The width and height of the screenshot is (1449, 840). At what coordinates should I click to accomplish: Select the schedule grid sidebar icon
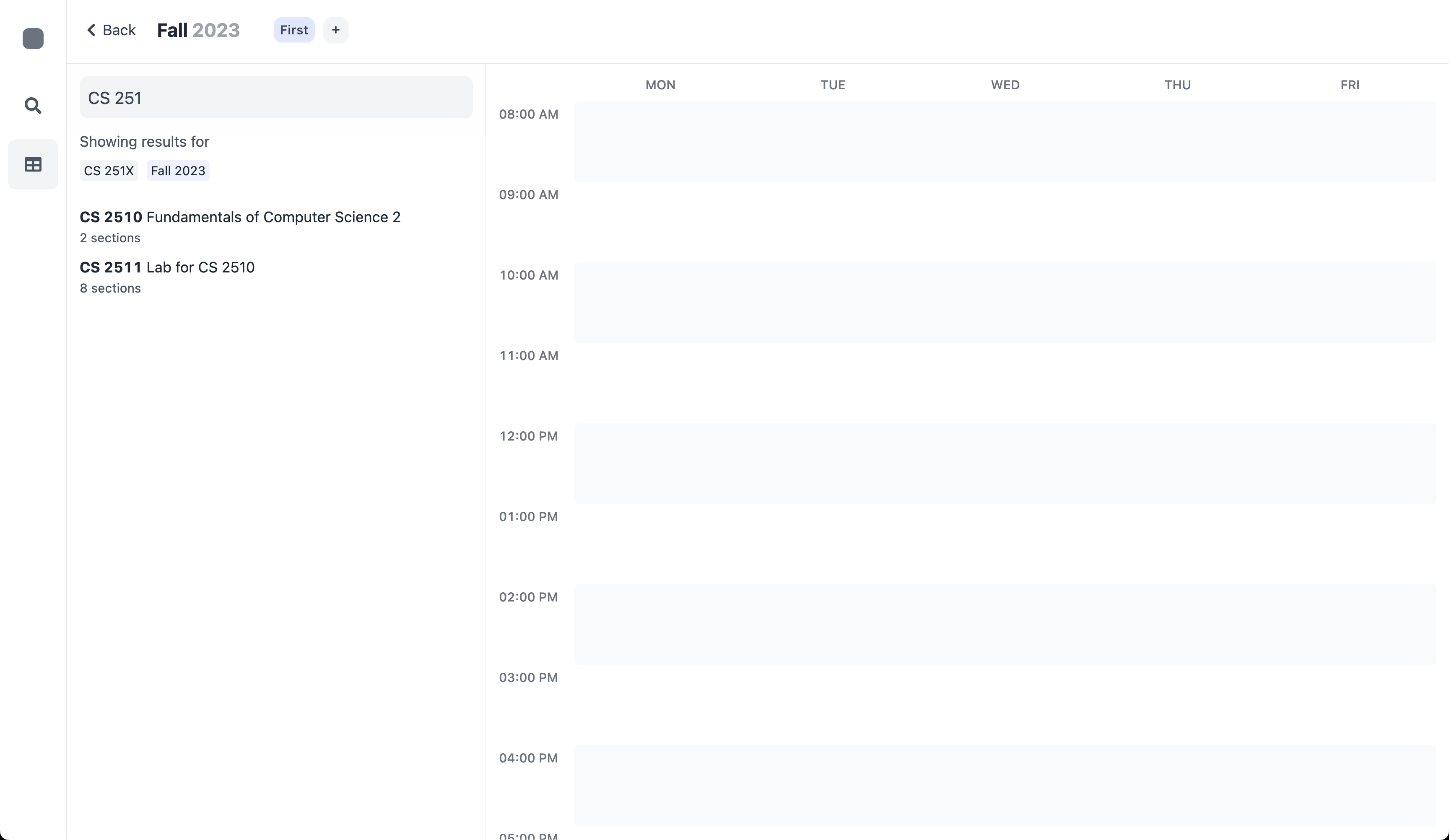click(33, 164)
